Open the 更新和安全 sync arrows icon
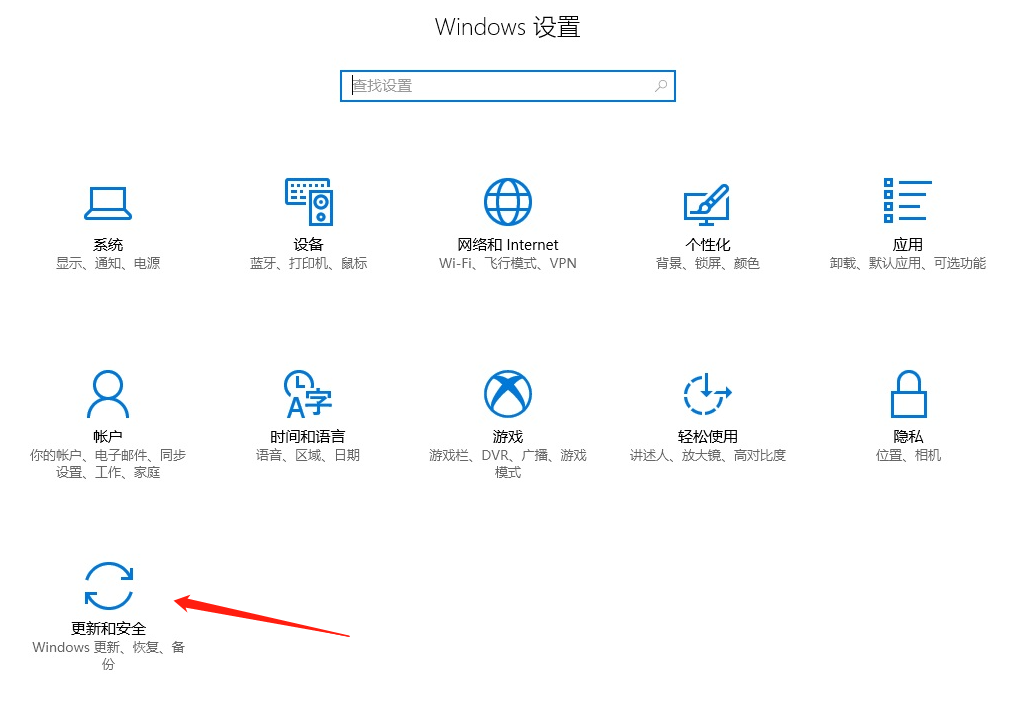The image size is (1020, 709). (x=109, y=585)
